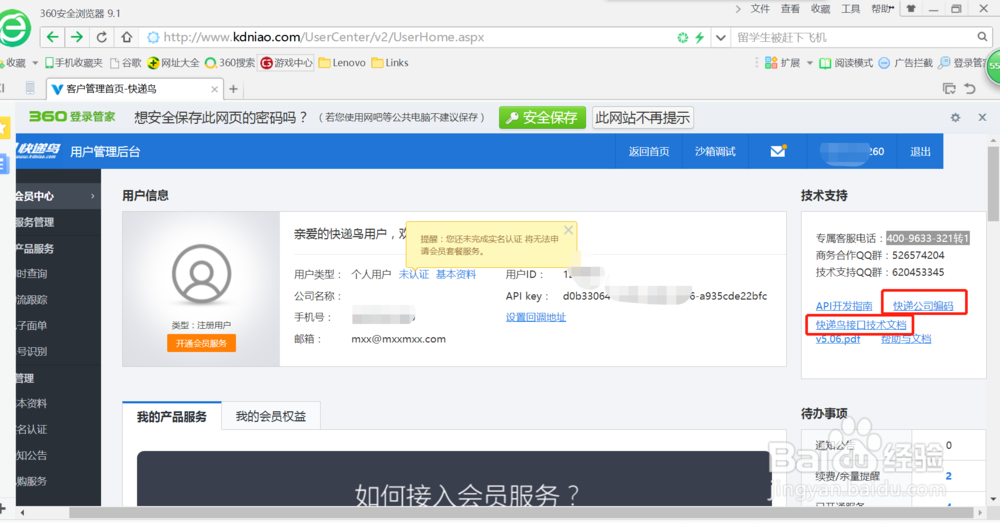Open the 网址大全 bookmark
1000x523 pixels.
click(173, 63)
